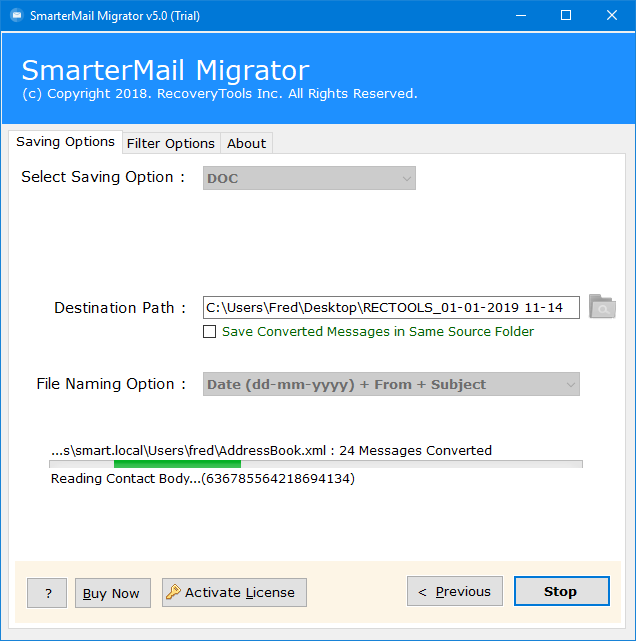The width and height of the screenshot is (636, 641).
Task: Switch to the Saving Options tab
Action: 65,142
